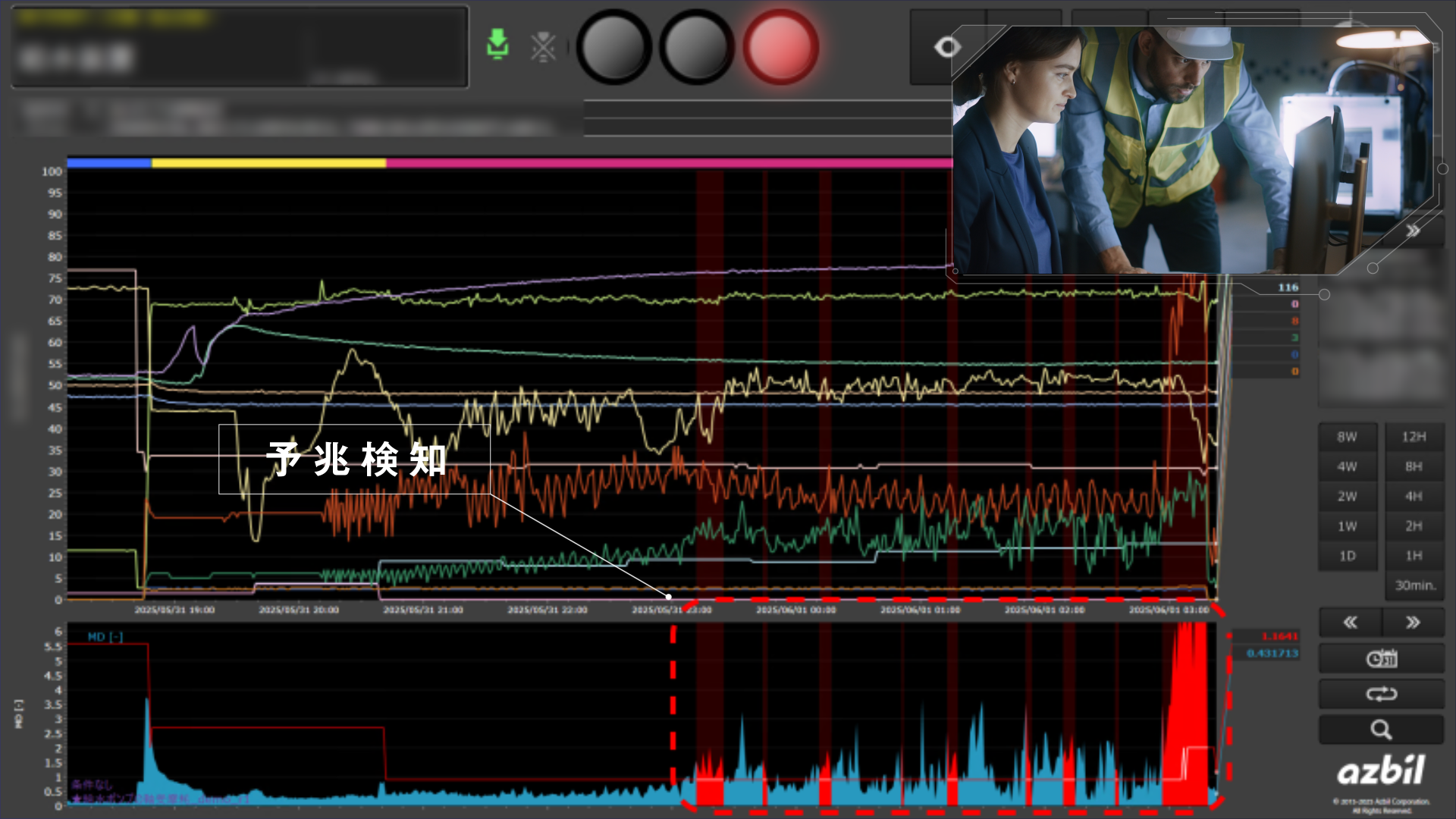Choose the 1D time range

(1347, 556)
